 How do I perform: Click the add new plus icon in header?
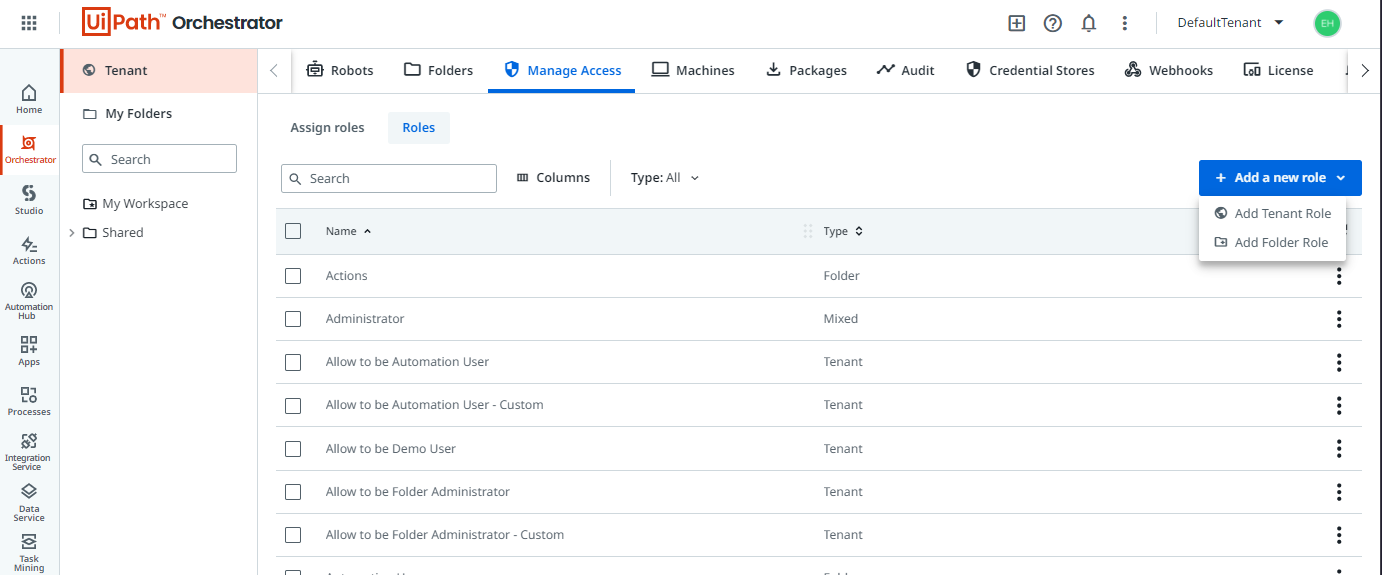[1017, 23]
